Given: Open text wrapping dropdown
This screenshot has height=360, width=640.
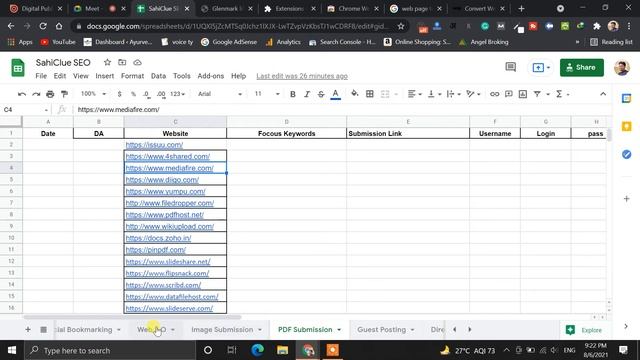Looking at the screenshot, I should tap(453, 94).
